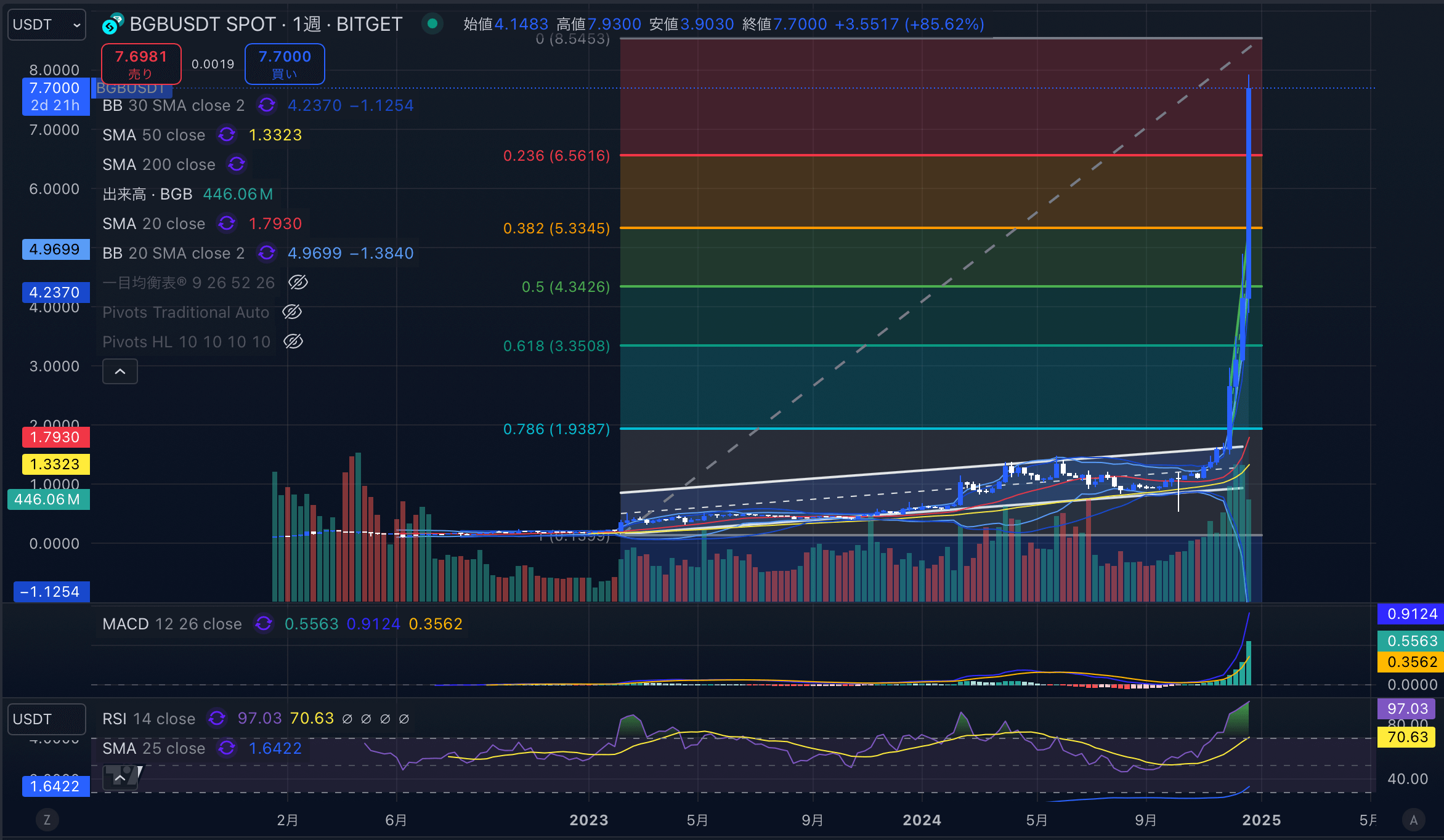Click the A auto-scale button bottom right
1444x840 pixels.
click(x=1414, y=820)
